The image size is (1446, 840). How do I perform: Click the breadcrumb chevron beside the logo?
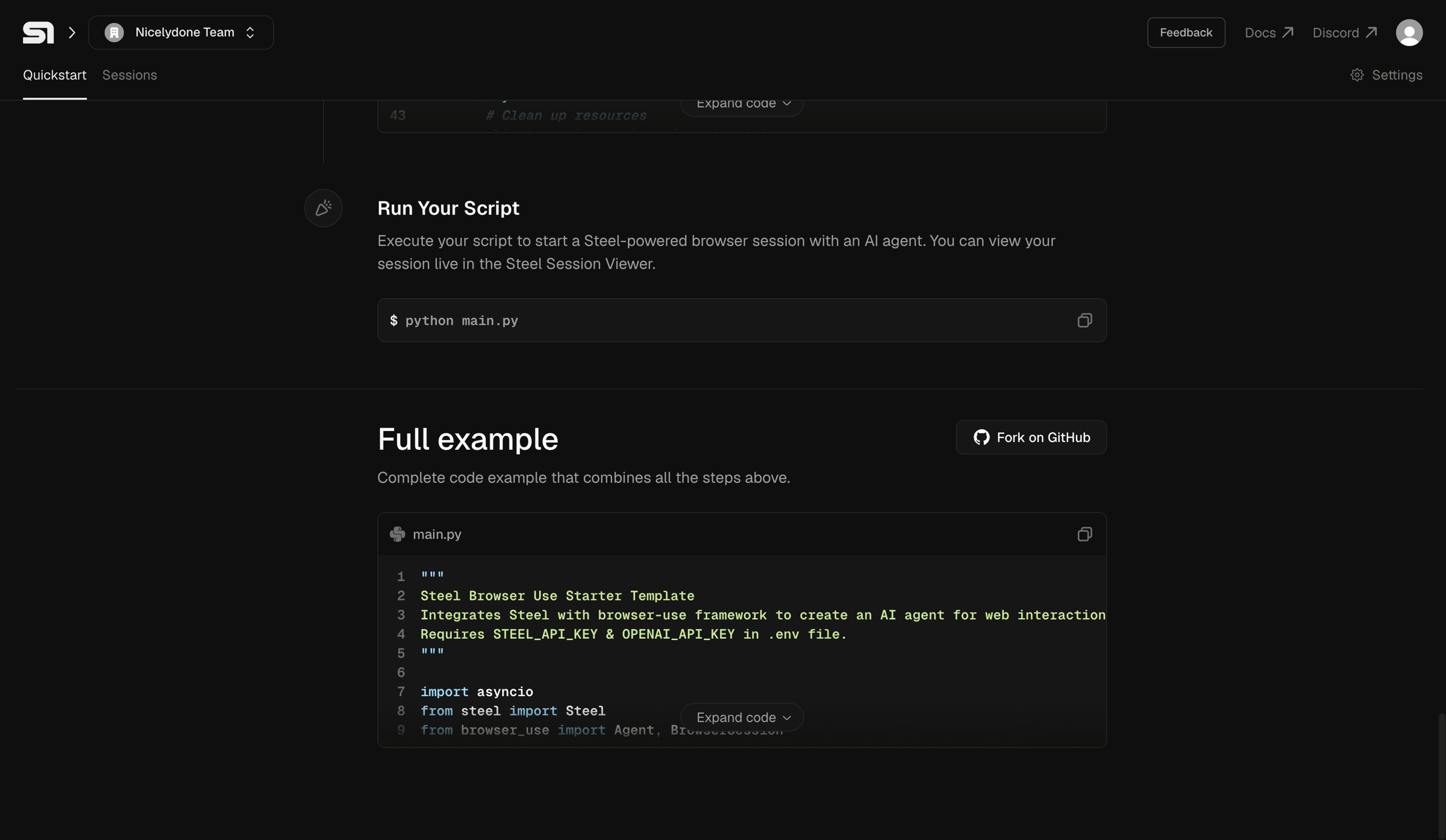pos(72,33)
